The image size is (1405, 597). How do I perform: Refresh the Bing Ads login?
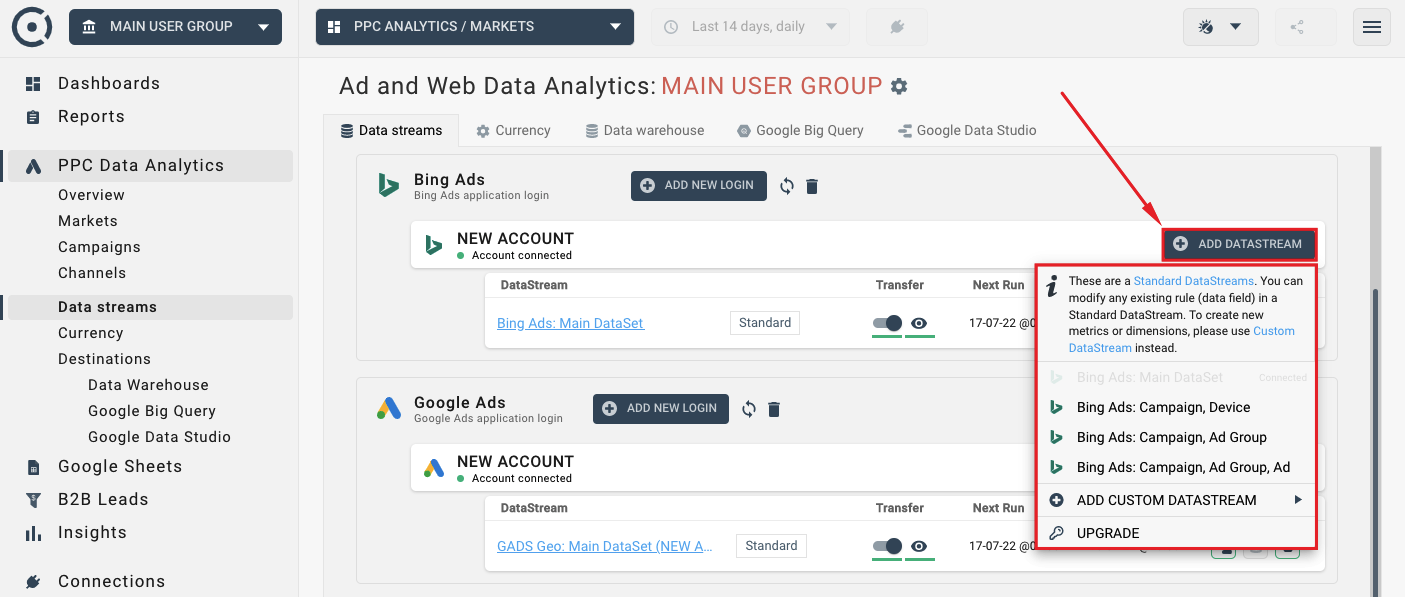coord(787,186)
